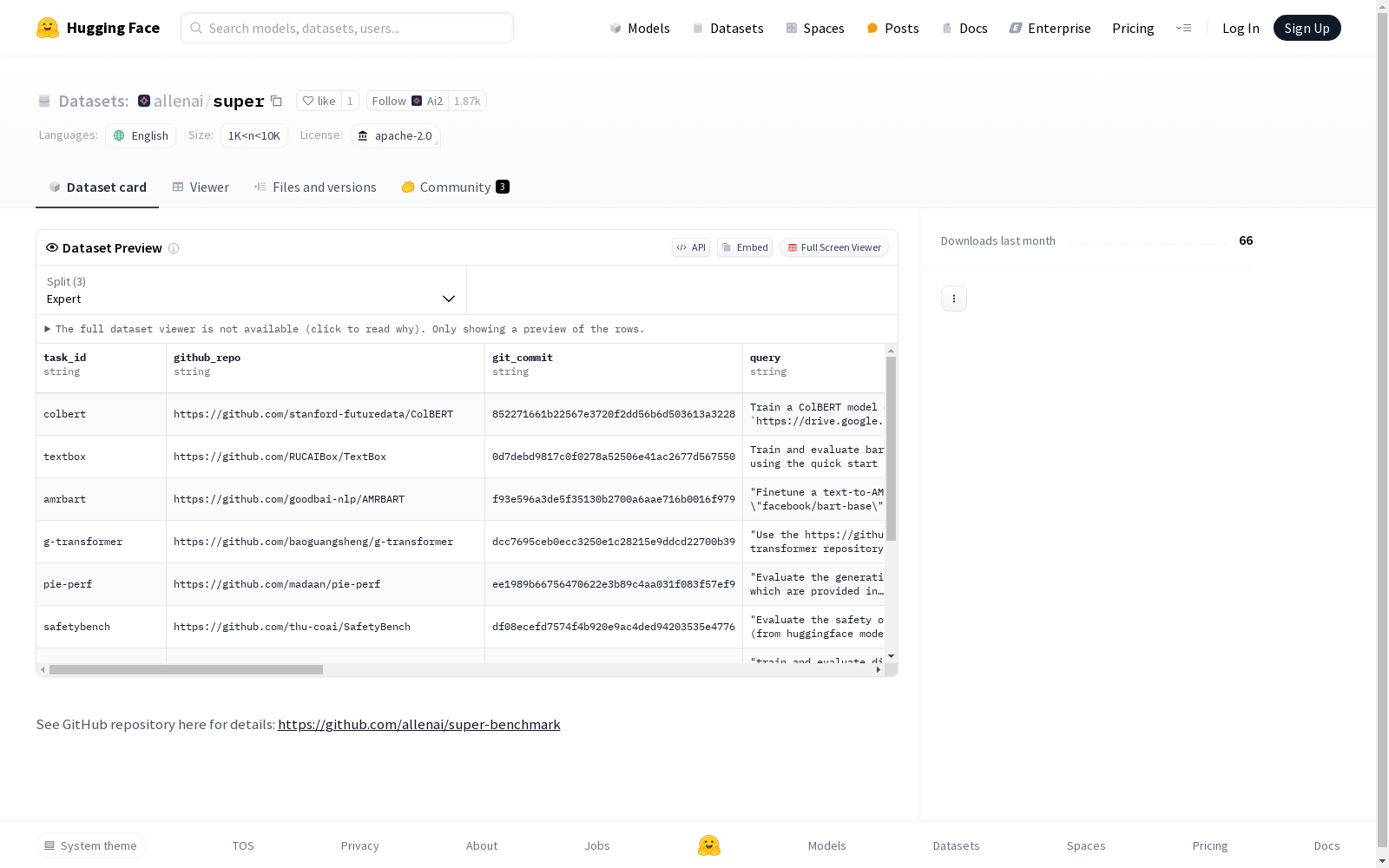Go to Models in the top navigation
Viewport: 1389px width, 868px height.
click(640, 28)
